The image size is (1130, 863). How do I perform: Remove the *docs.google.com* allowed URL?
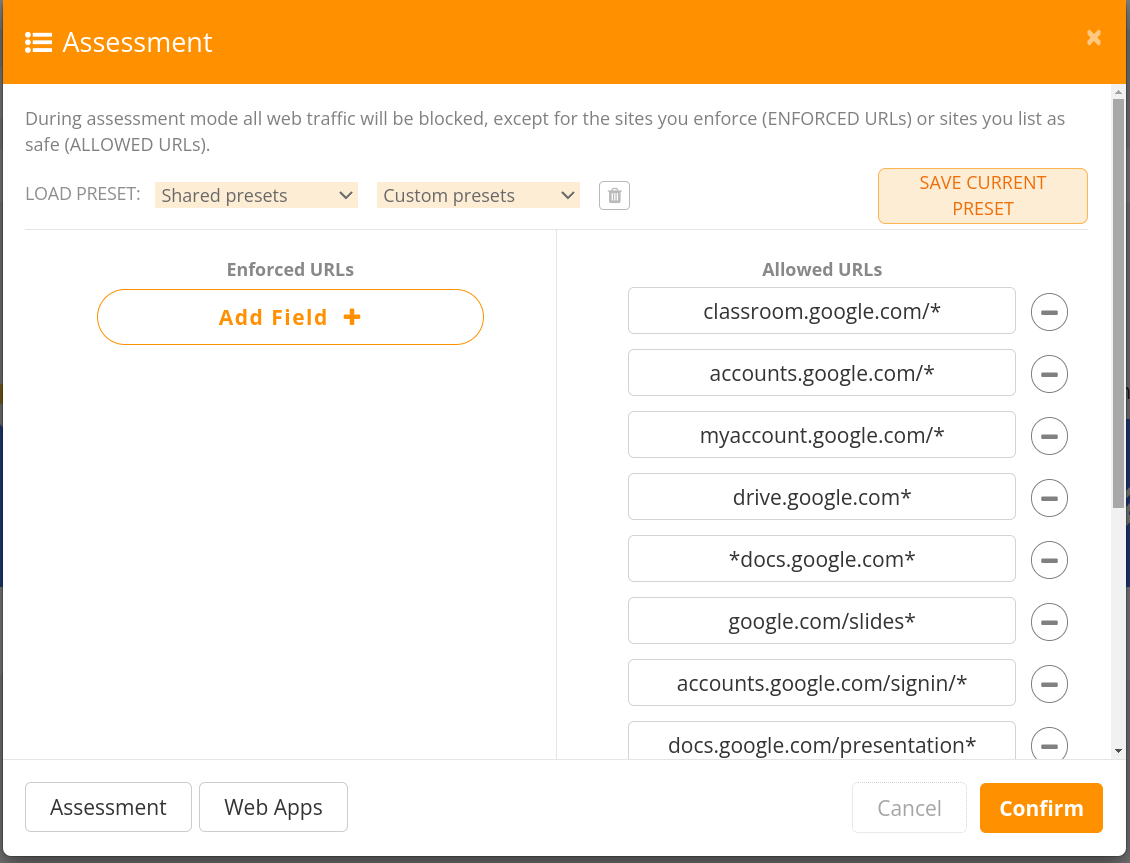pyautogui.click(x=1049, y=560)
